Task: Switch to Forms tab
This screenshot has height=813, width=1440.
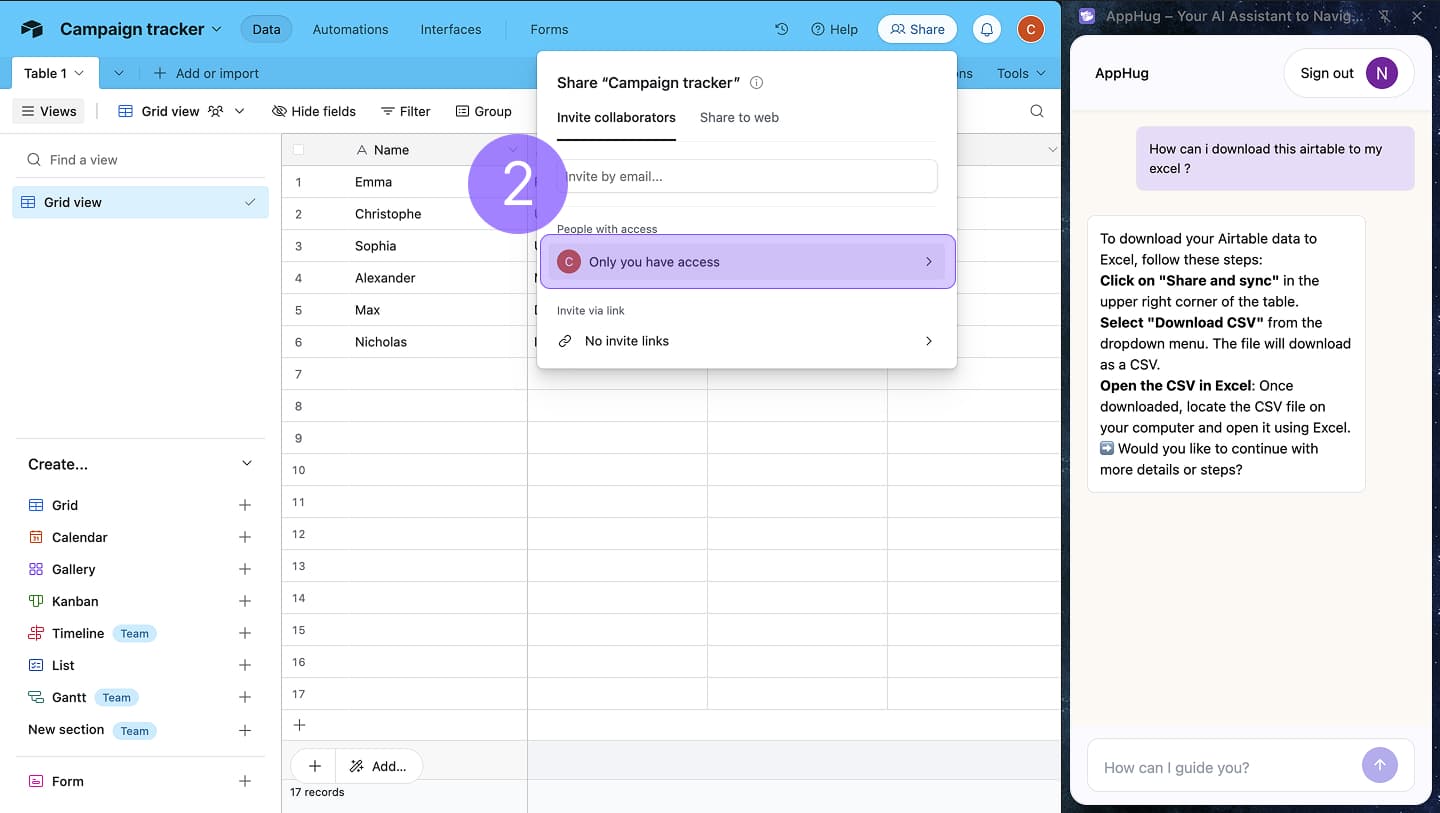Action: [x=549, y=29]
